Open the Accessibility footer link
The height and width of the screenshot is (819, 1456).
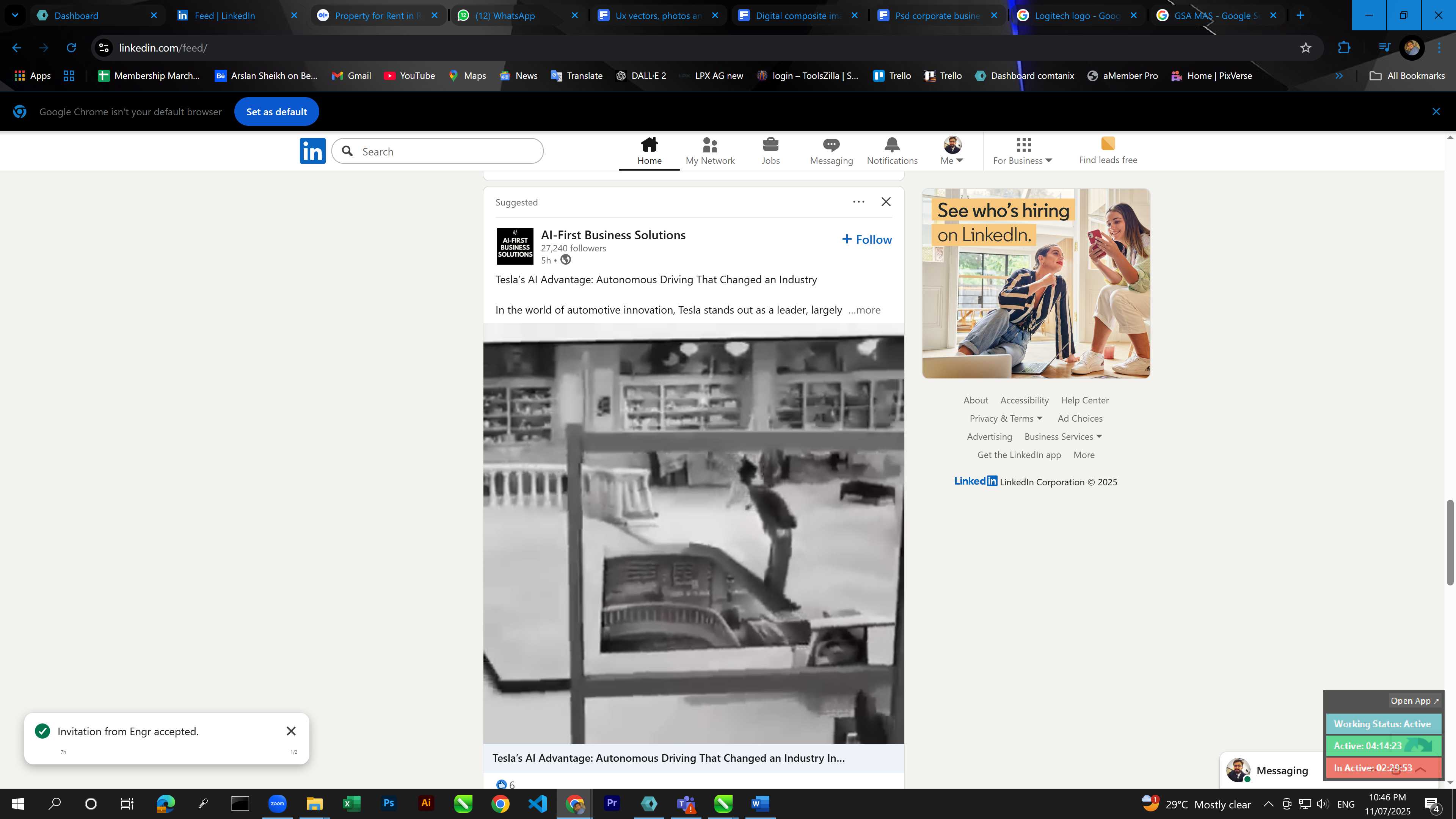pyautogui.click(x=1024, y=400)
